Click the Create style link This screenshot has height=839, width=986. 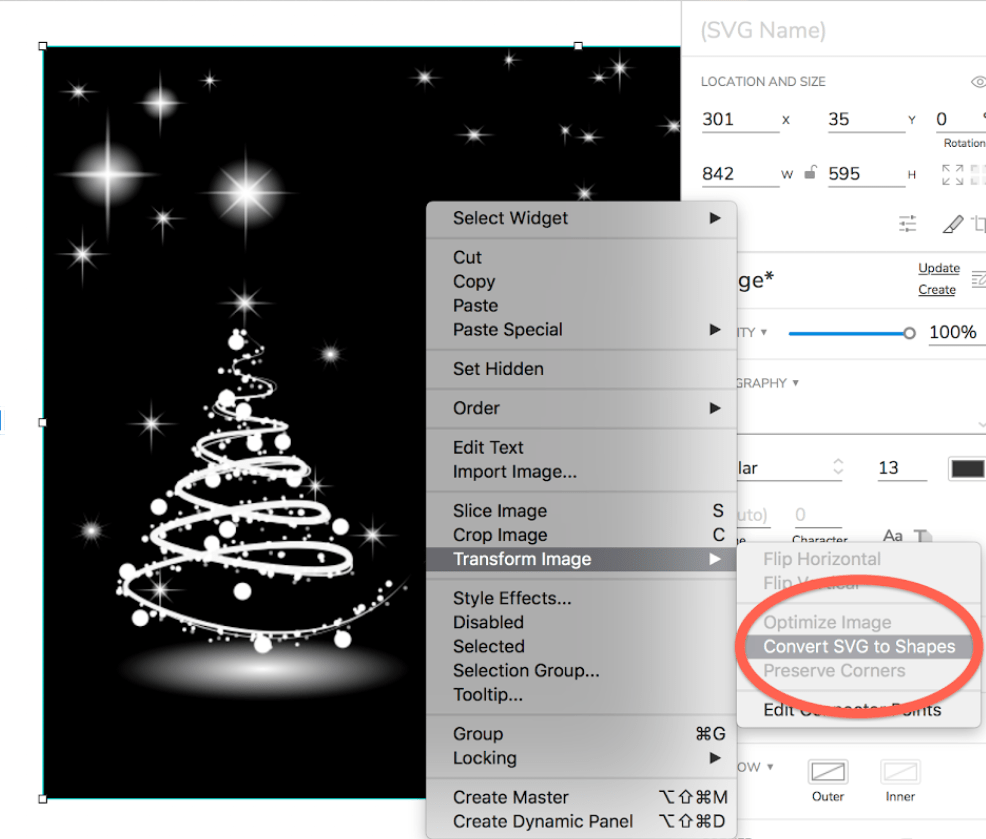[937, 290]
